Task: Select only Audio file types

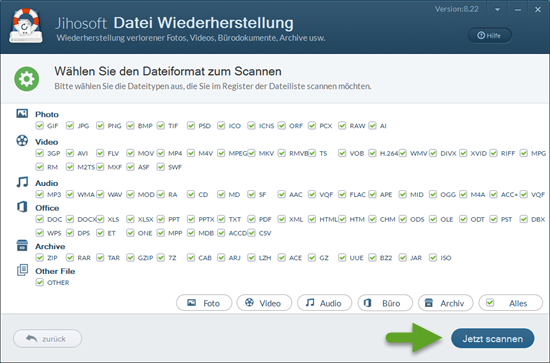Action: [x=324, y=303]
